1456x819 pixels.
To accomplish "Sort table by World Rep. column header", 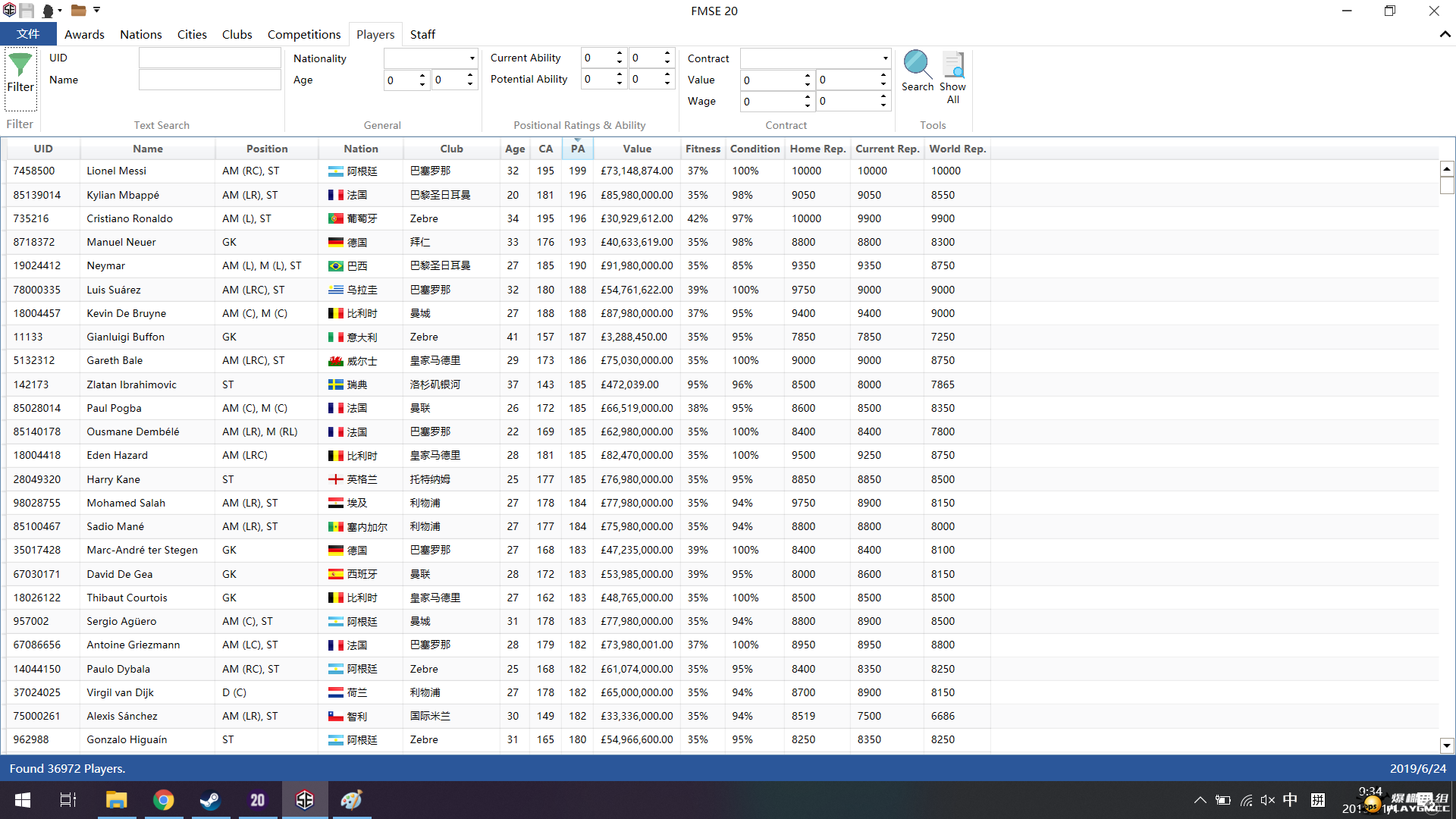I will pos(957,149).
